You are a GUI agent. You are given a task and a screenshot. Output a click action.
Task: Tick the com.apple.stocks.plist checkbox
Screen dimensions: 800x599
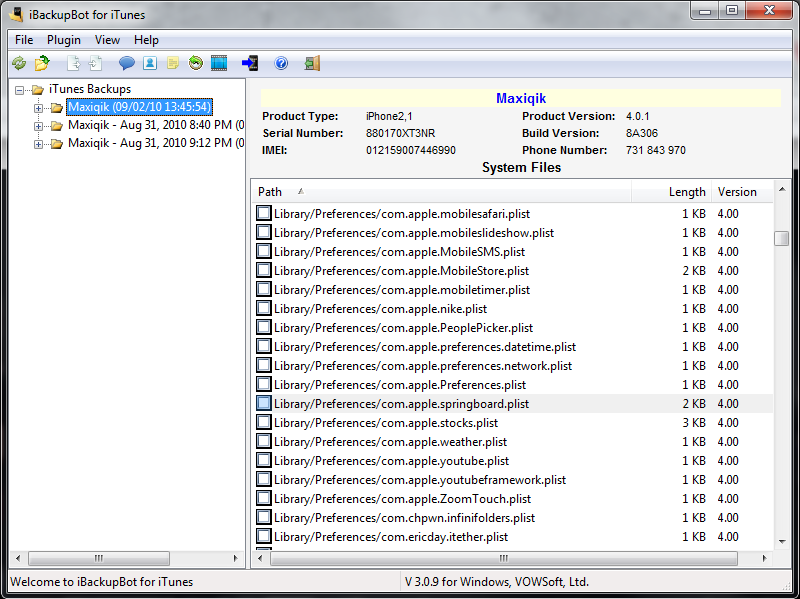(x=263, y=422)
